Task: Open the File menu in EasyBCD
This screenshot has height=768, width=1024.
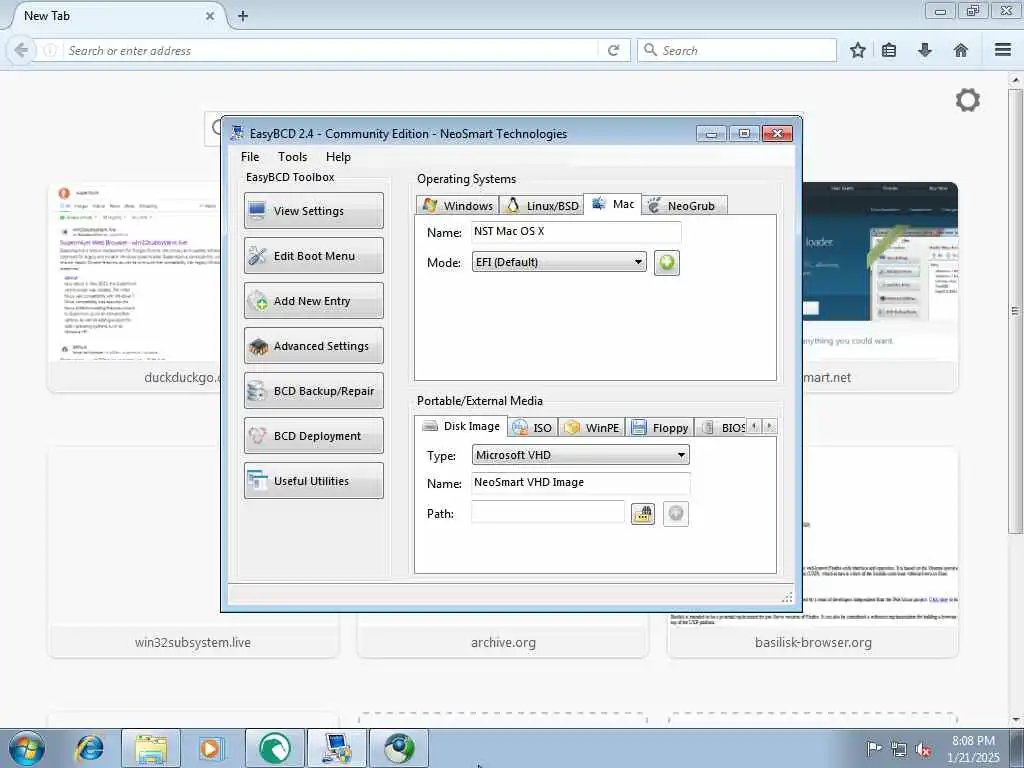Action: (249, 157)
